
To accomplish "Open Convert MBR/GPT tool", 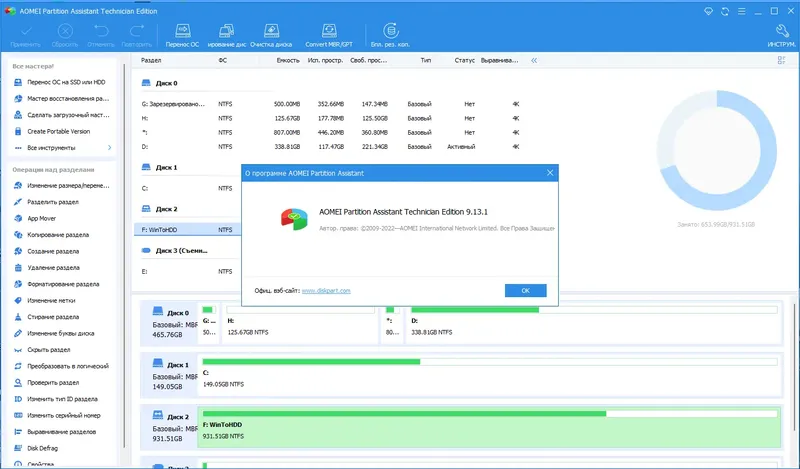I will 329,35.
